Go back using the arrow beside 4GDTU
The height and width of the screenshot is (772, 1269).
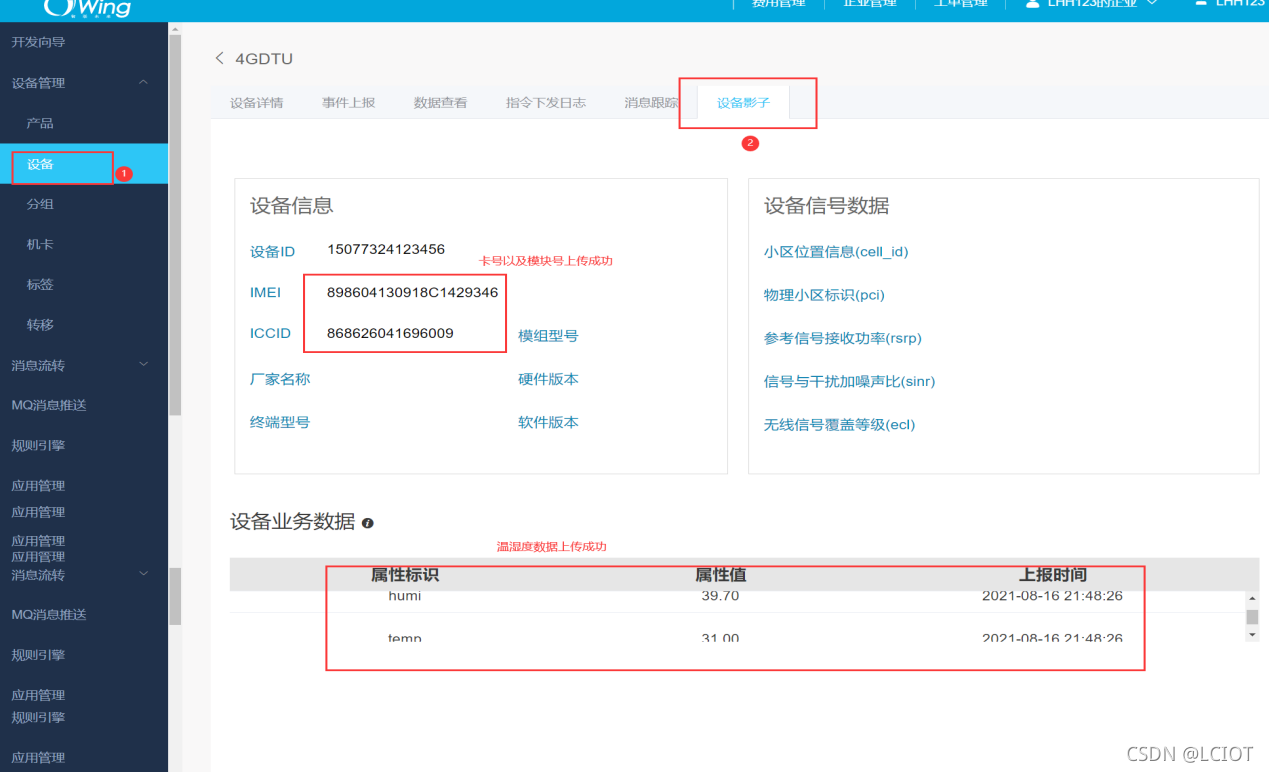pyautogui.click(x=220, y=58)
